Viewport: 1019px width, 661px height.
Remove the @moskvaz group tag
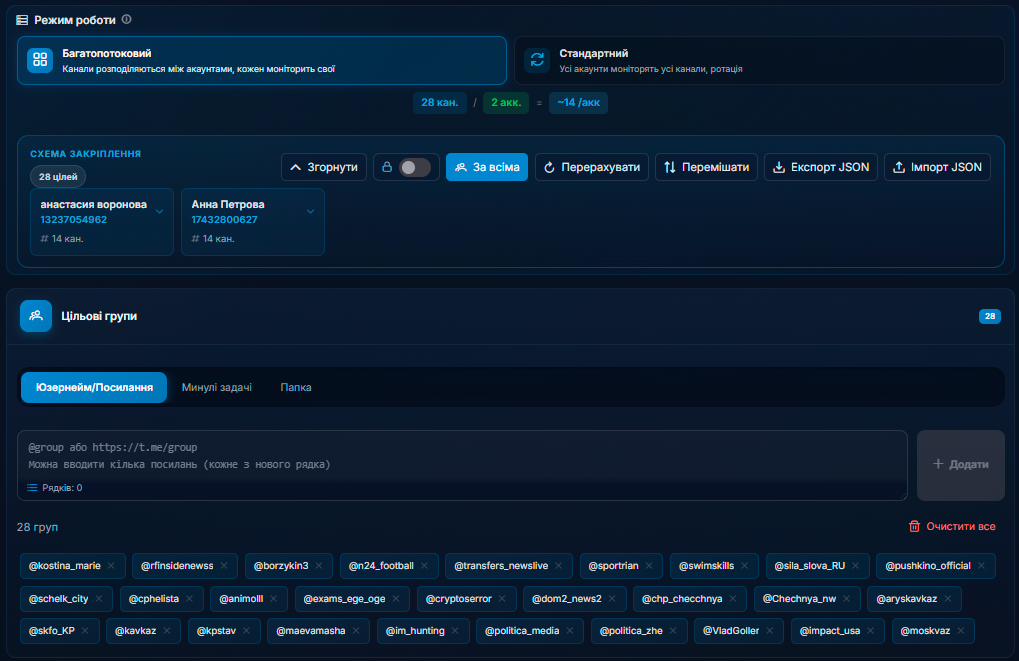coord(961,630)
